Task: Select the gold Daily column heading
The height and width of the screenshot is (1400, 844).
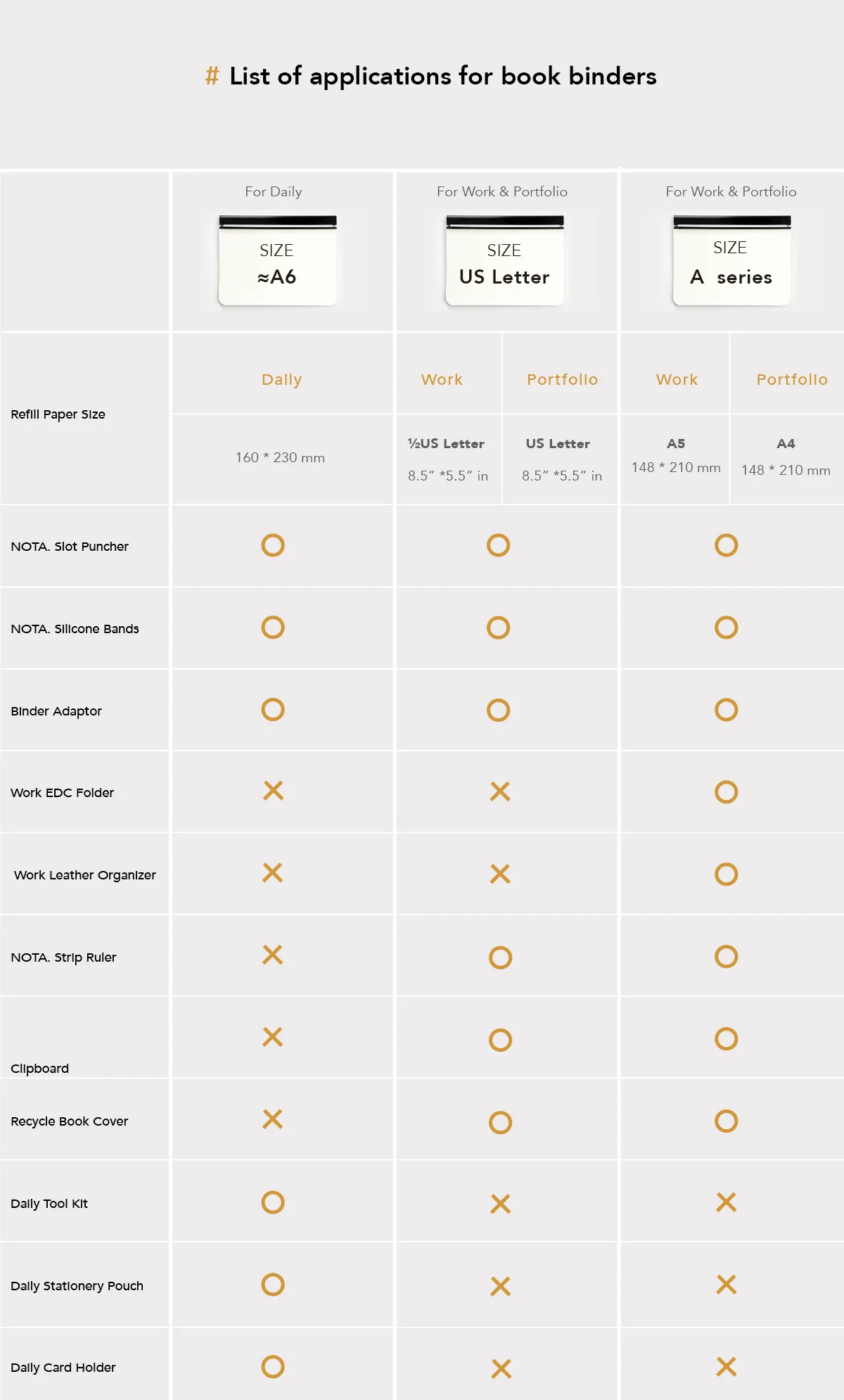Action: (x=281, y=380)
